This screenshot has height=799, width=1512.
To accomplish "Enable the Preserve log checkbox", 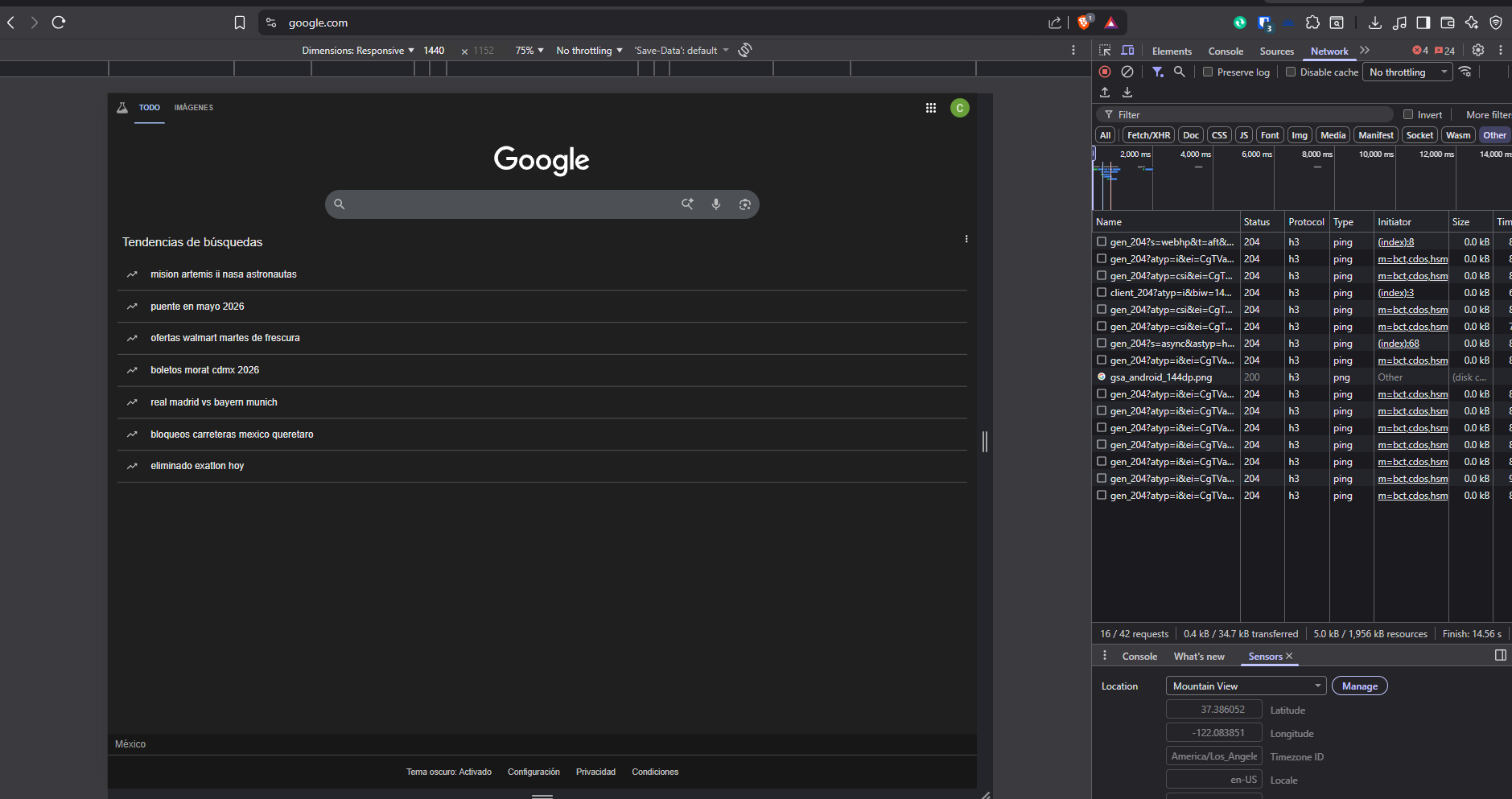I will click(1208, 72).
